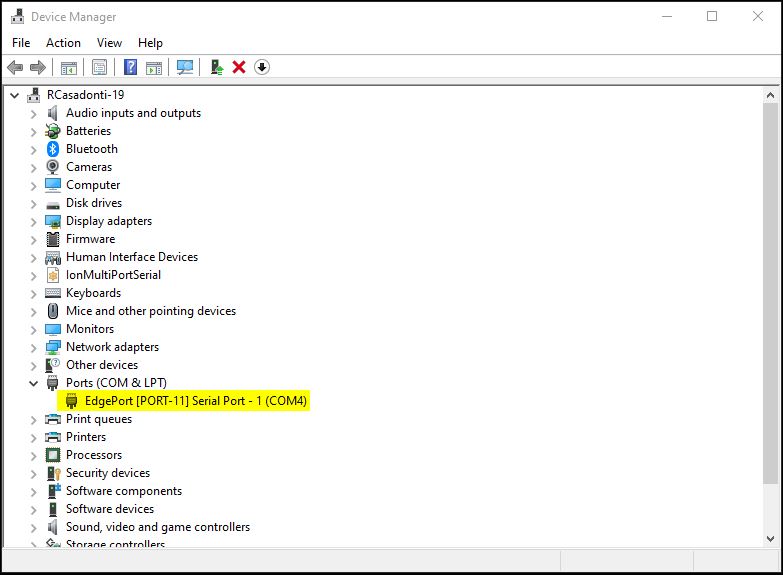Expand the Monitors category arrow
The width and height of the screenshot is (783, 575).
33,330
